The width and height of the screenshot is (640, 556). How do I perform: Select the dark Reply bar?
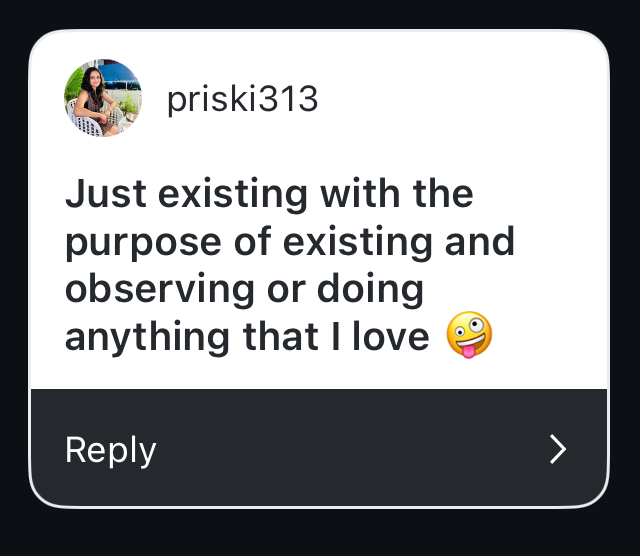(320, 450)
